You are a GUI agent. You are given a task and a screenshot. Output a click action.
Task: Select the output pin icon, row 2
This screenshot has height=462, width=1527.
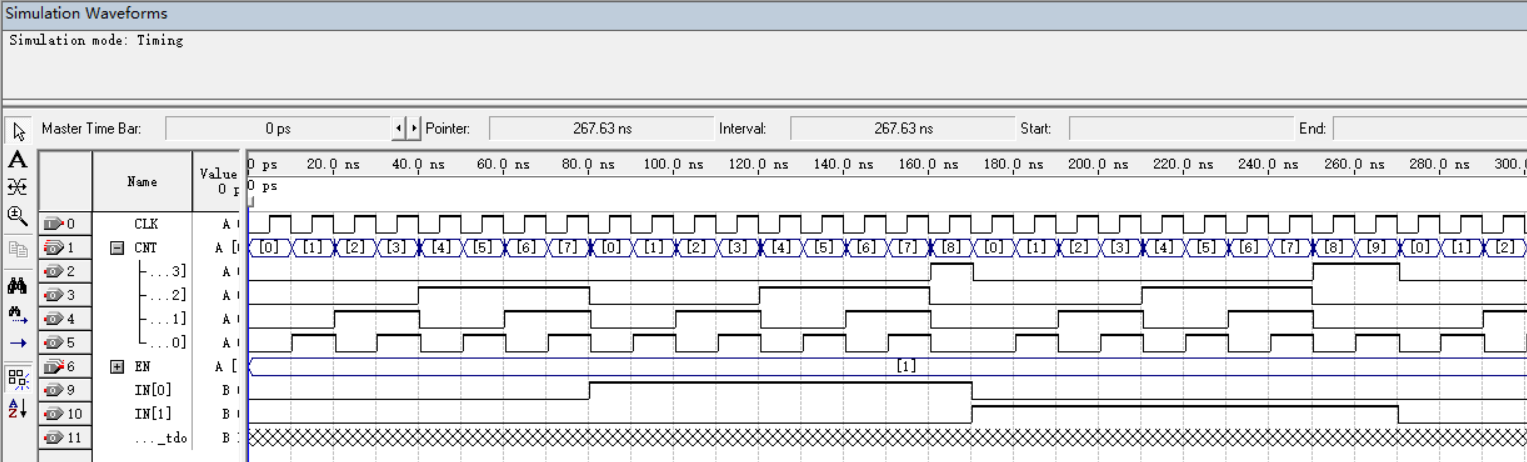pos(54,271)
